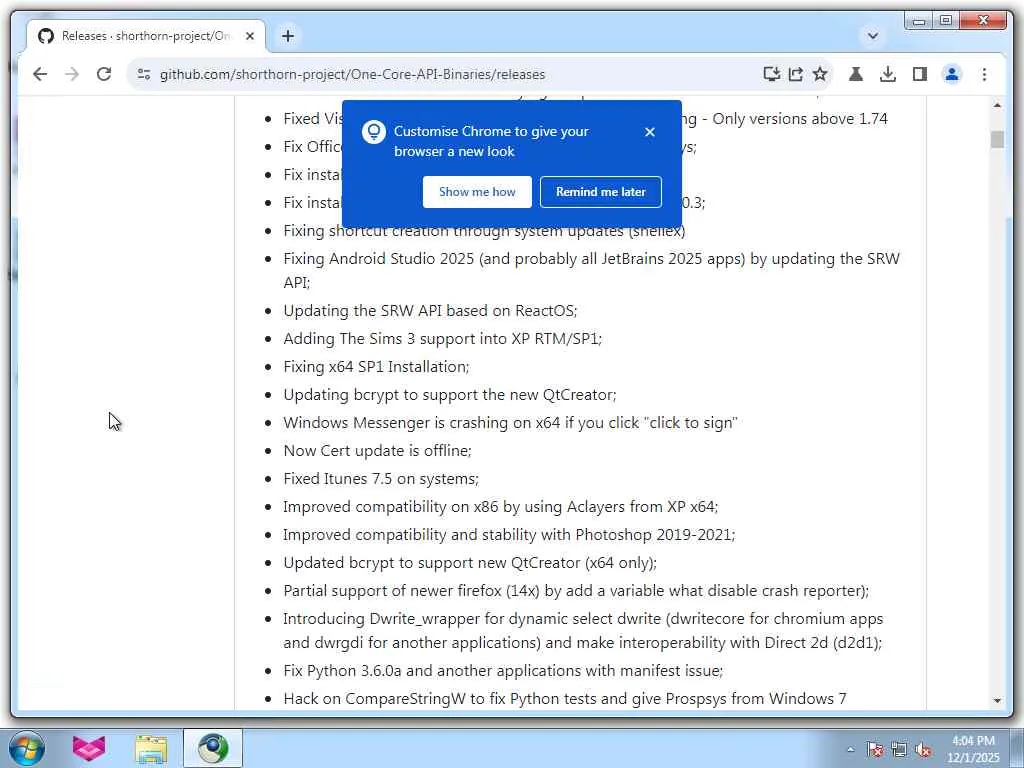Click 'Photoshop 2019-2021' compatibility line

pos(509,535)
